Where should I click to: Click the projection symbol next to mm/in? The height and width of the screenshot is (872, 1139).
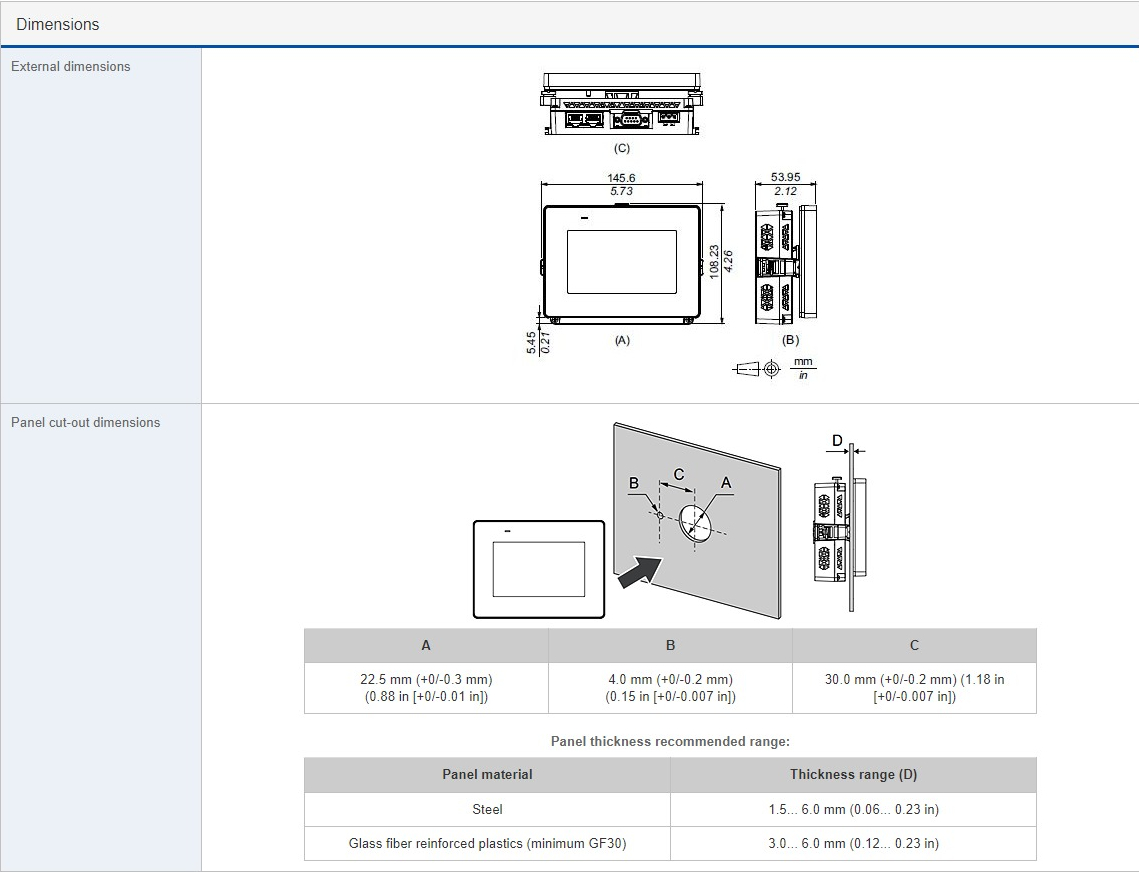[x=758, y=368]
